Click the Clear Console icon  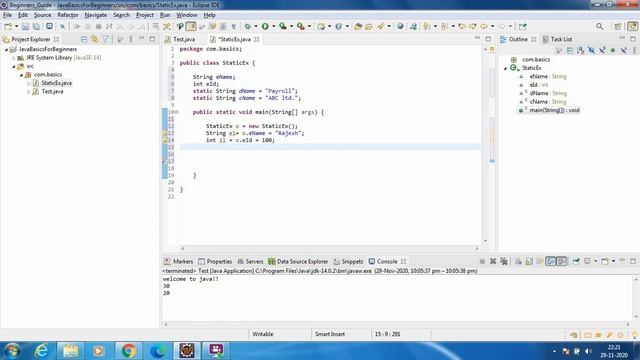pos(518,261)
